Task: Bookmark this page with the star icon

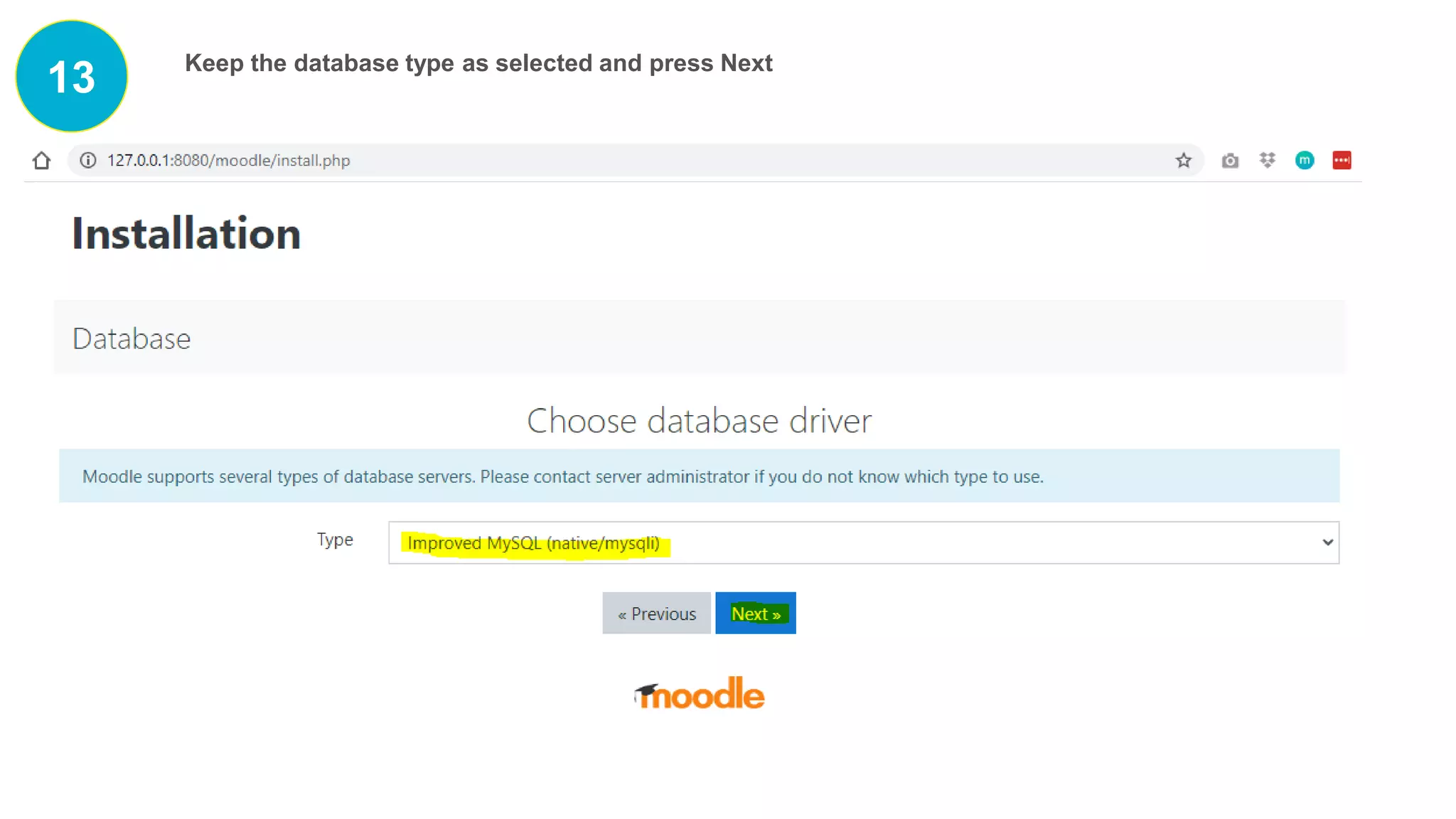Action: point(1183,161)
